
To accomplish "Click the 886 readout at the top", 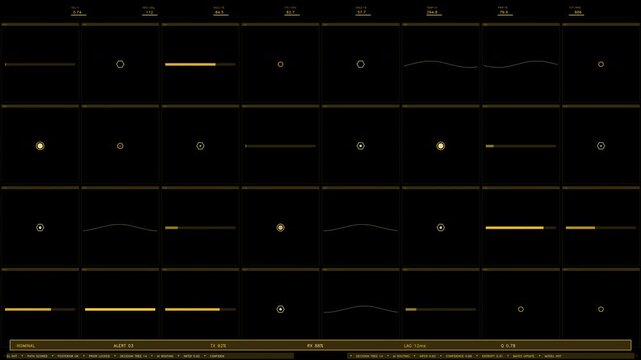I will coord(578,12).
